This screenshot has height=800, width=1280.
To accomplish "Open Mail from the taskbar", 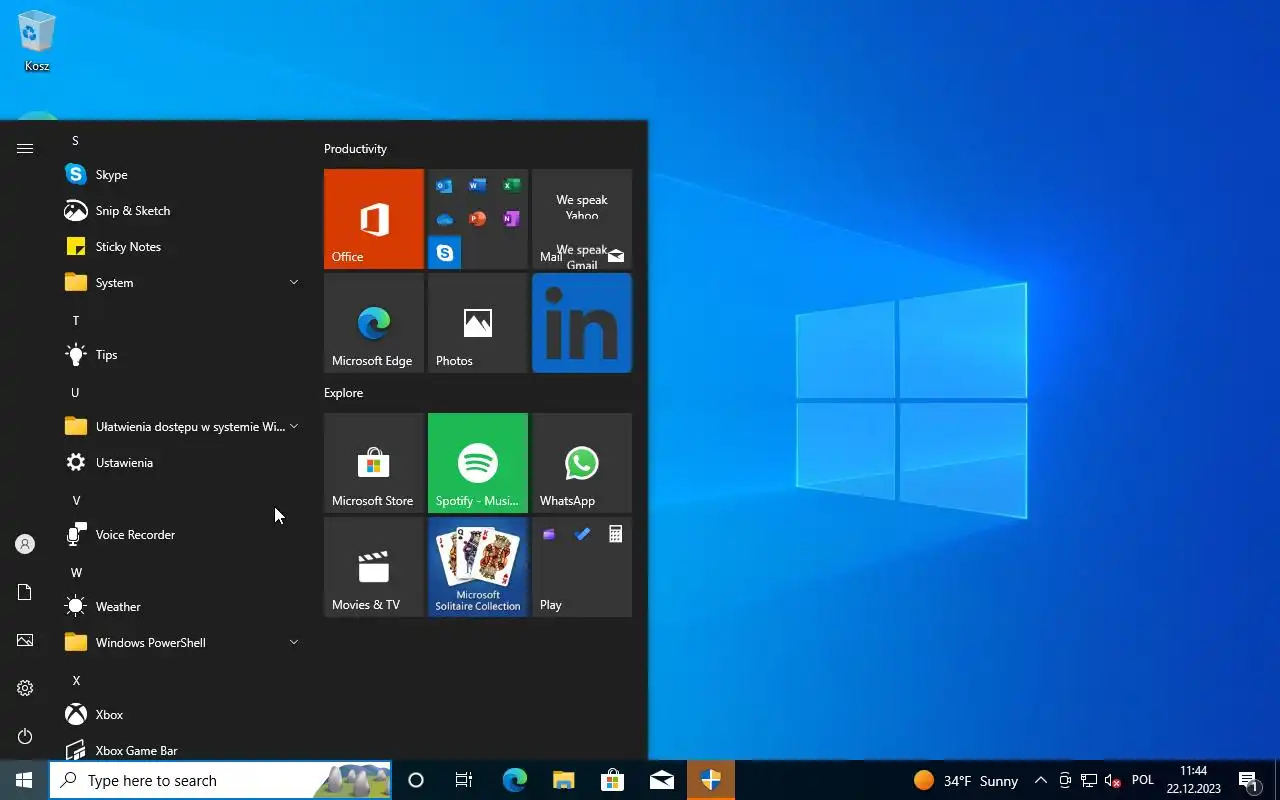I will tap(661, 780).
